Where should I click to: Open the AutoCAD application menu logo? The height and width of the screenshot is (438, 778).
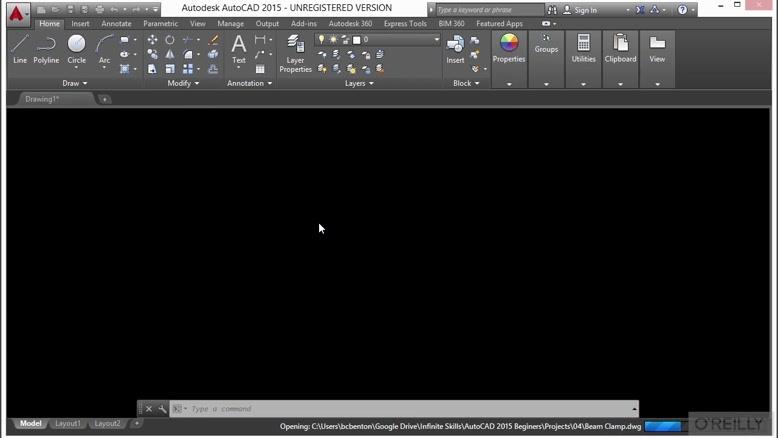pos(16,14)
